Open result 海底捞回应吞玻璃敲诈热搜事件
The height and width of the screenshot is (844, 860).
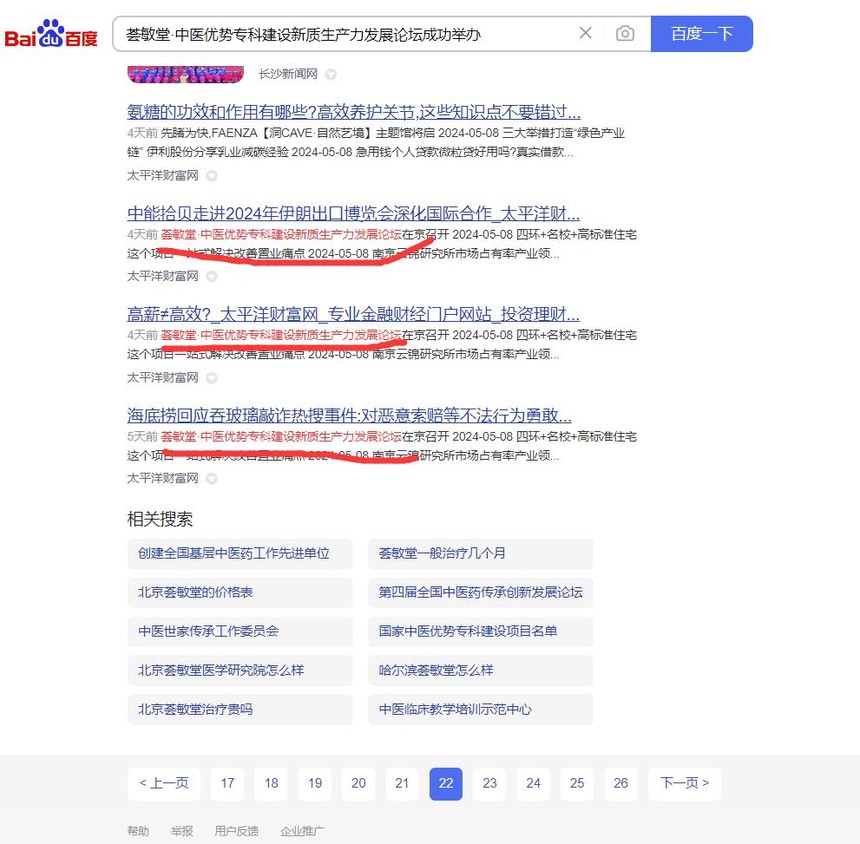pyautogui.click(x=349, y=415)
